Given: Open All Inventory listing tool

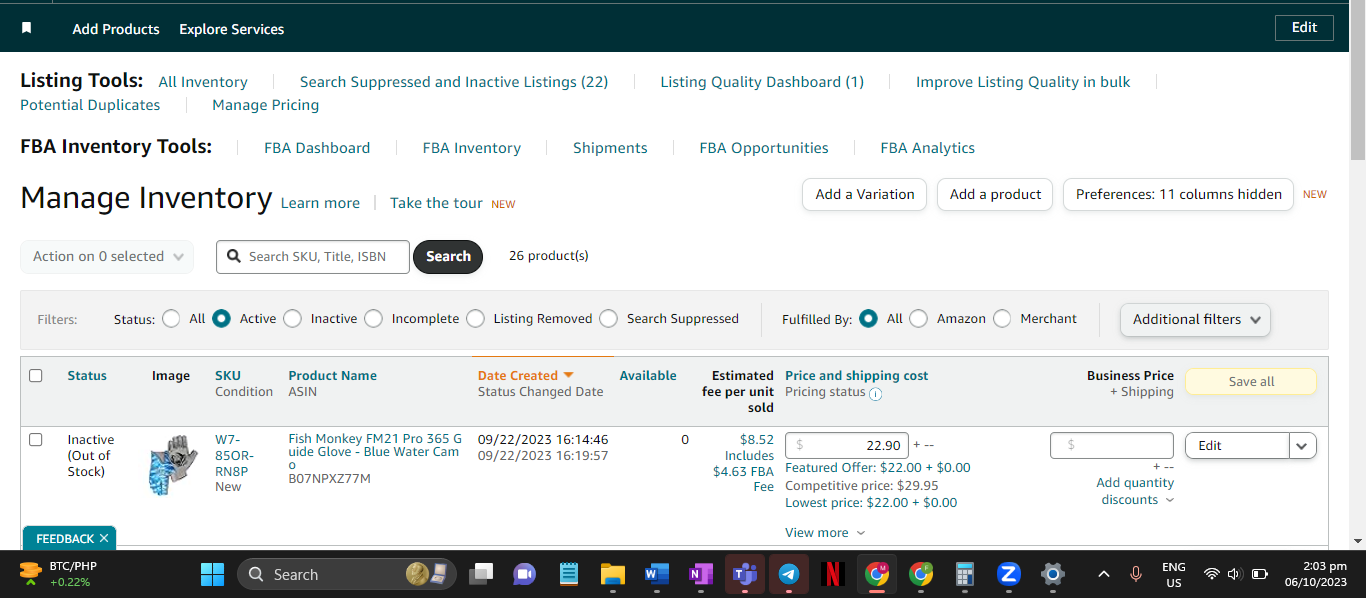Looking at the screenshot, I should pos(203,82).
